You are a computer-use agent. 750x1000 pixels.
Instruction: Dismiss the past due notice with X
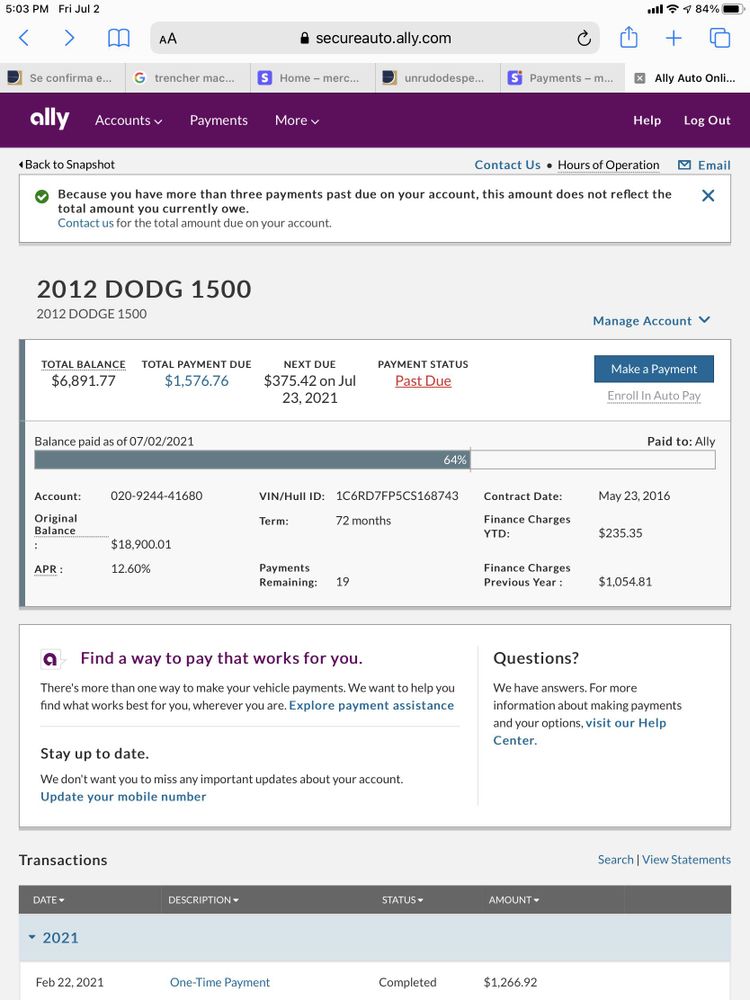708,196
